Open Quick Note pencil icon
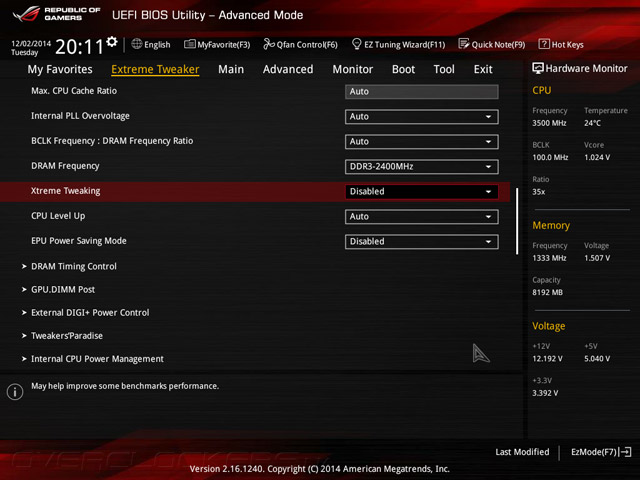This screenshot has height=480, width=640. [x=464, y=44]
